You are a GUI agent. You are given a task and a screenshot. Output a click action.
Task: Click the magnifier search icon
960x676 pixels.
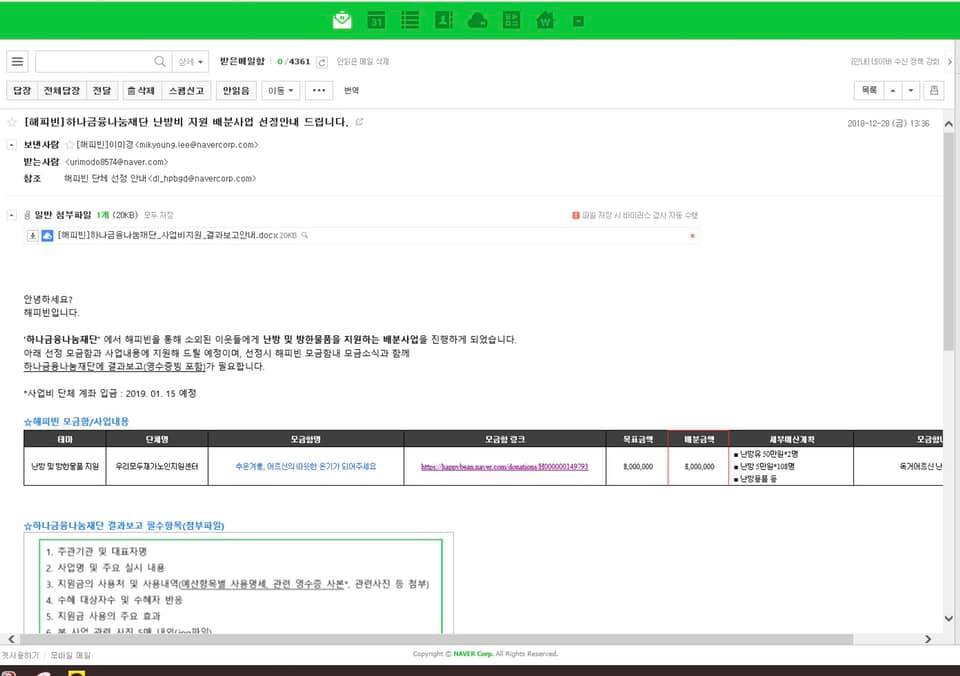[x=160, y=61]
